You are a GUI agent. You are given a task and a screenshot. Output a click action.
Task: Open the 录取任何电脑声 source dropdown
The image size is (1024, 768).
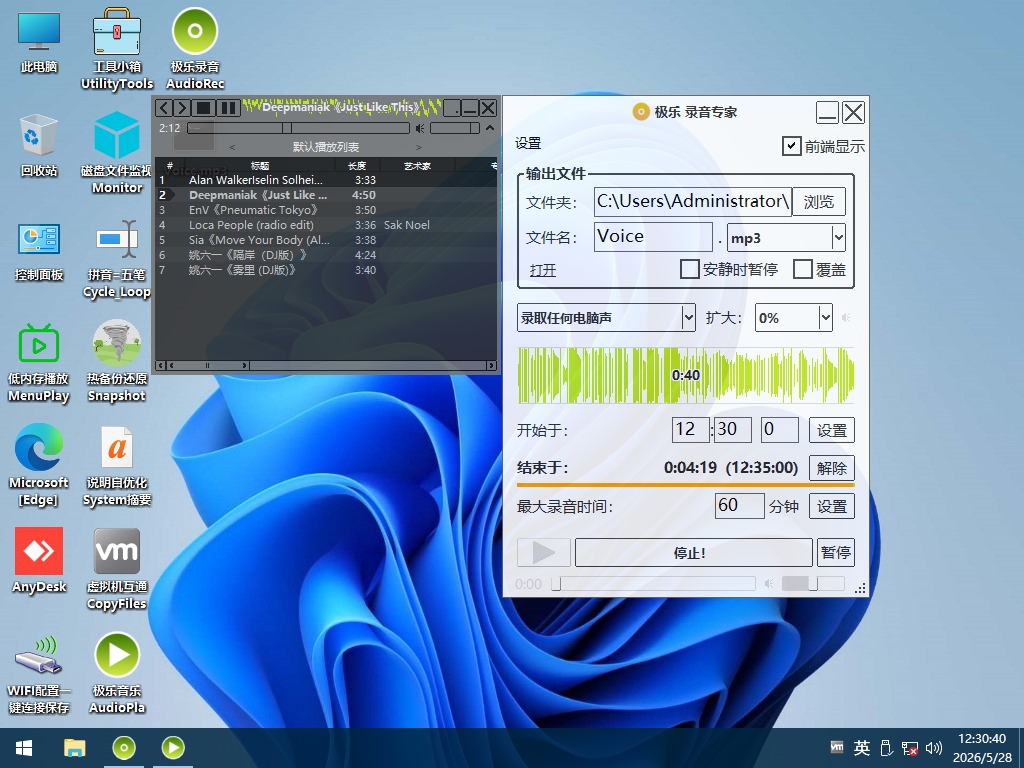606,318
